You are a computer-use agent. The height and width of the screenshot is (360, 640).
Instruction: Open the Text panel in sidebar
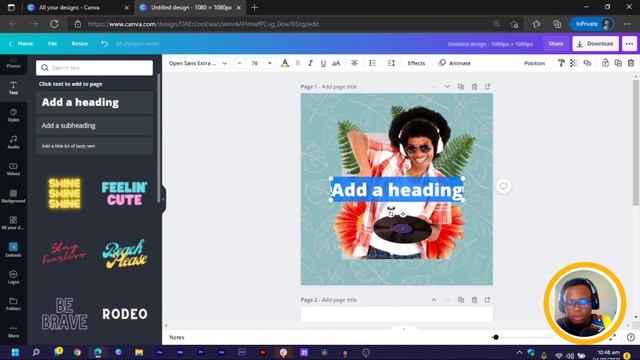coord(13,88)
